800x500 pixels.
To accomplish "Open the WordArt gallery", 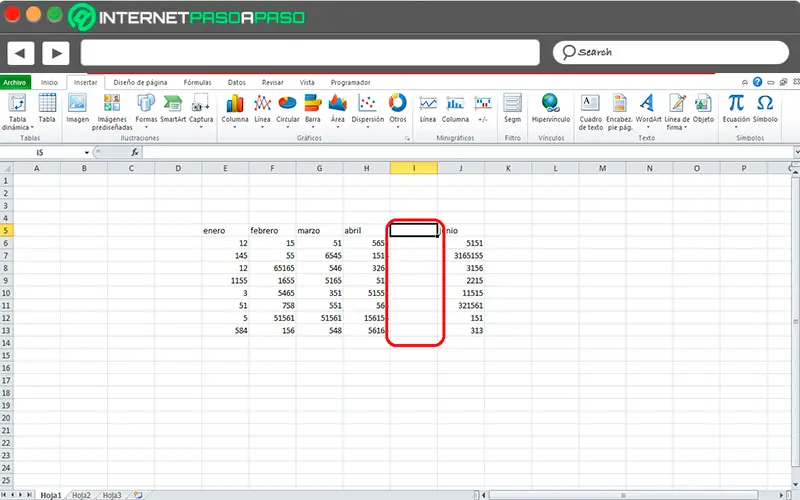I will [648, 110].
